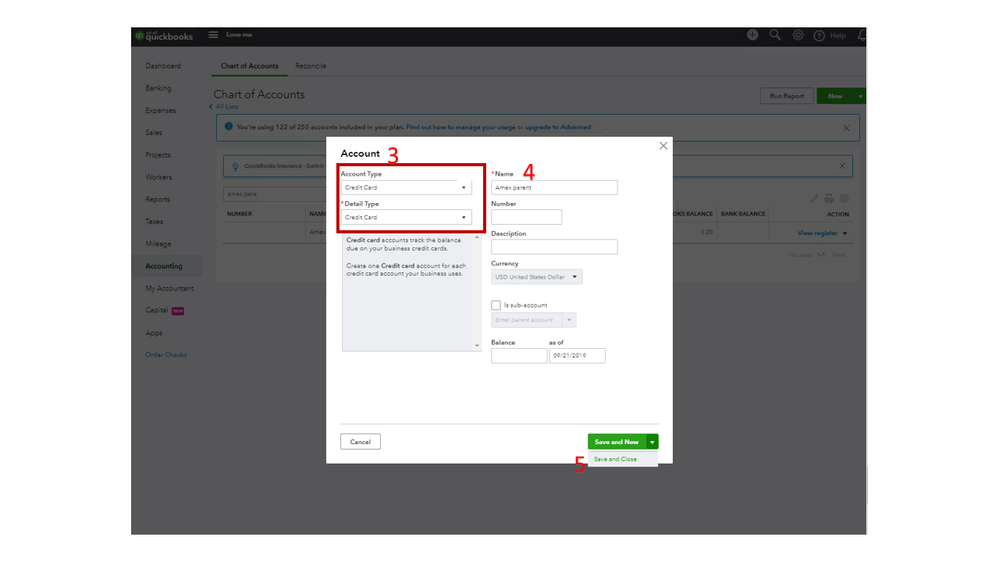Click the description box scroll-down arrow
The height and width of the screenshot is (562, 999).
click(x=477, y=346)
